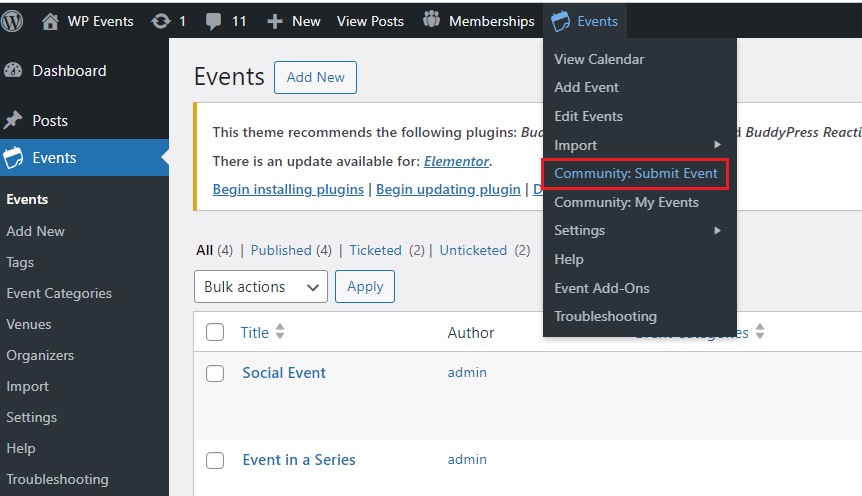Click the Posts pushpin icon
This screenshot has height=496, width=862.
(x=13, y=120)
